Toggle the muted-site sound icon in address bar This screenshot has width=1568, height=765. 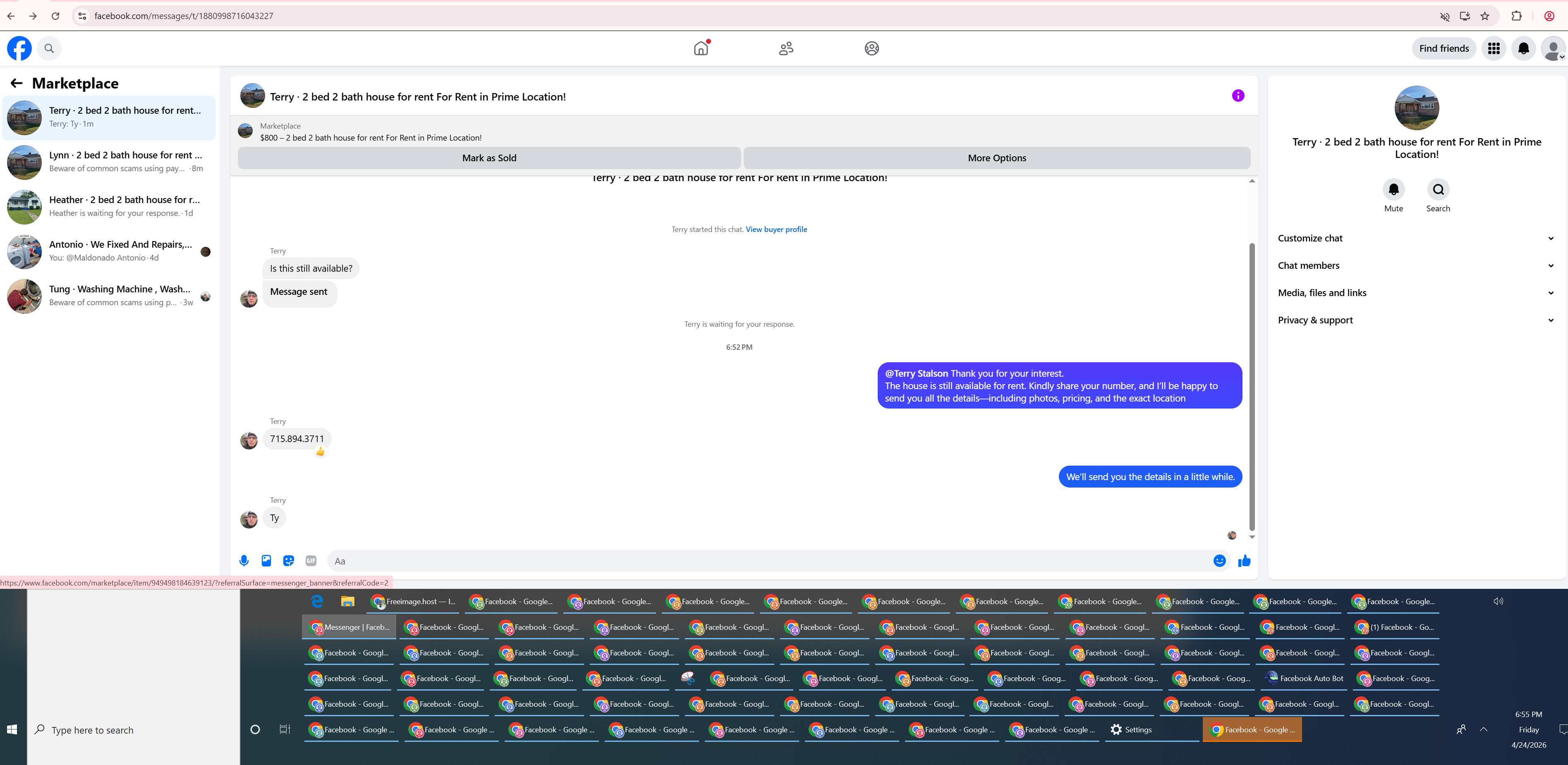tap(1444, 16)
